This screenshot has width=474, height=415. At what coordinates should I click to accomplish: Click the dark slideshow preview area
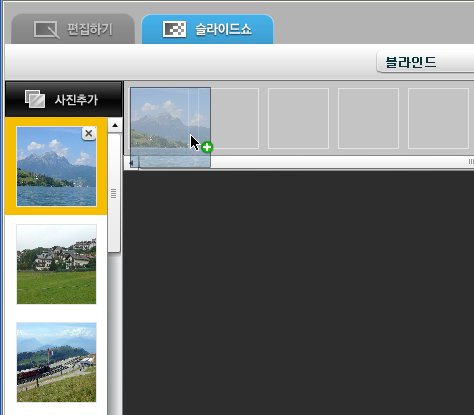coord(299,293)
